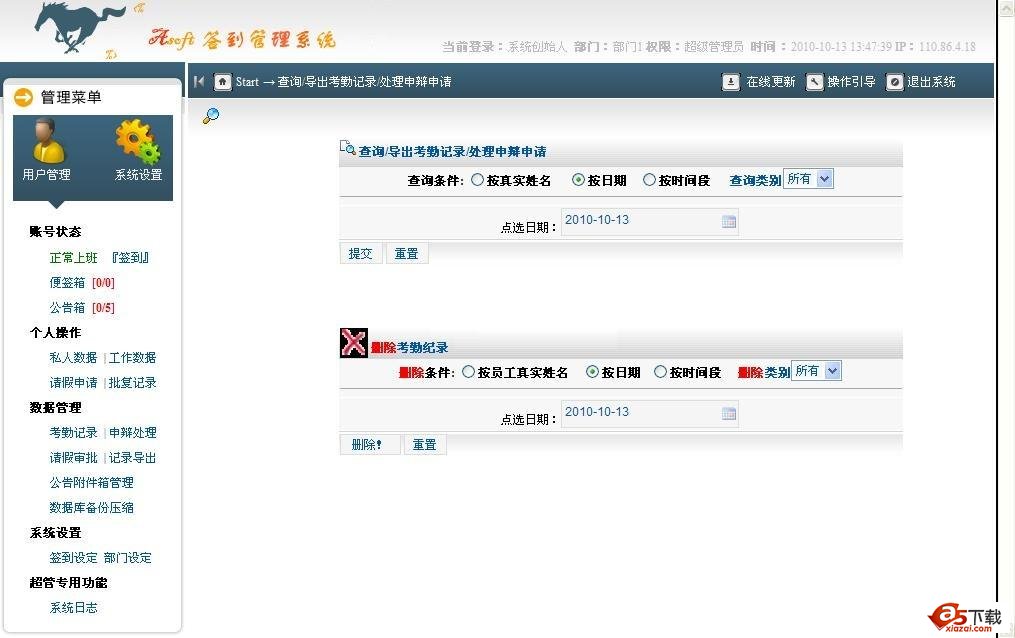1015x638 pixels.
Task: Select delete condition 按时间段 radio
Action: point(660,372)
